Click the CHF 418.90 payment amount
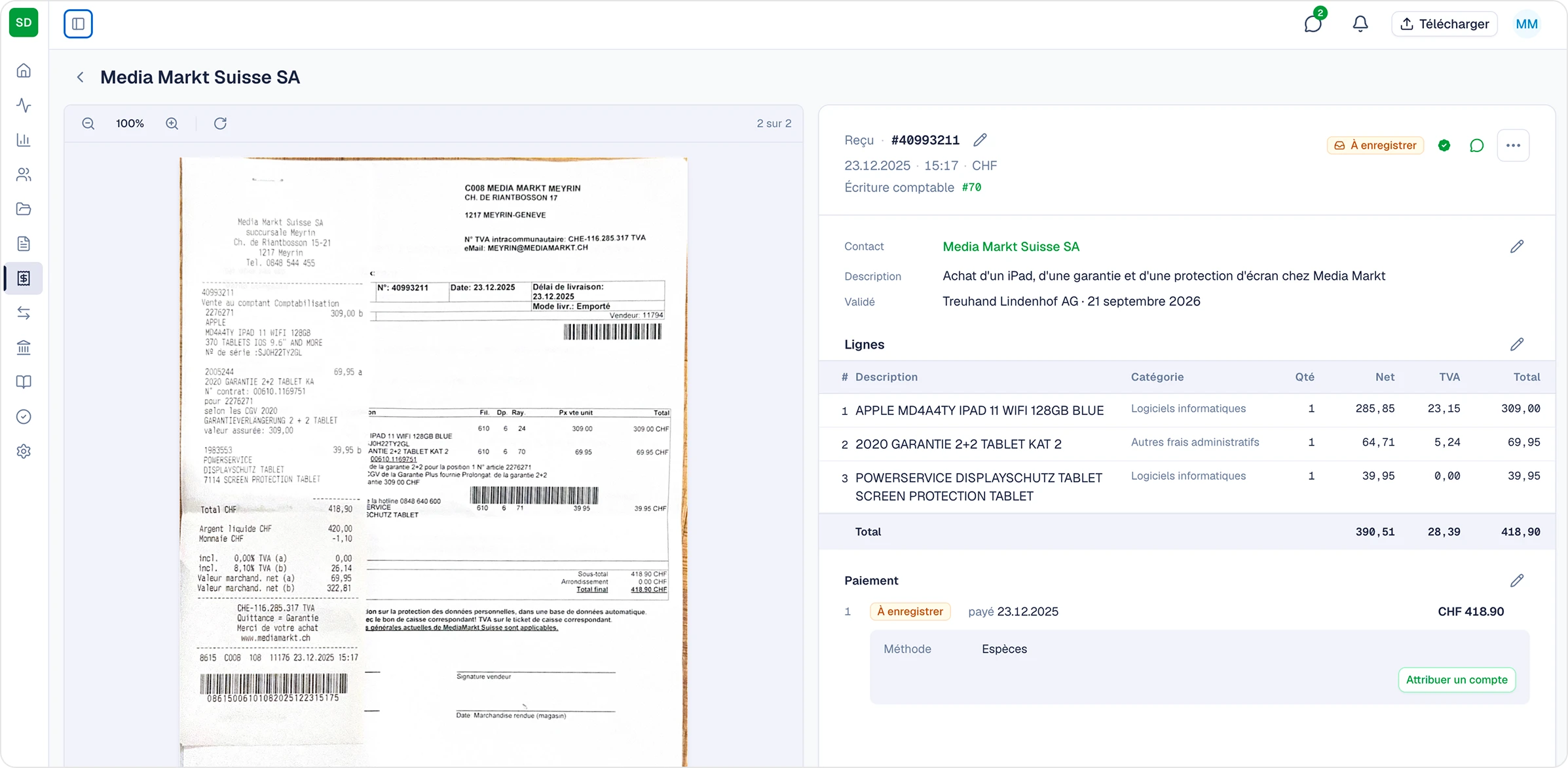The width and height of the screenshot is (1568, 768). point(1470,611)
